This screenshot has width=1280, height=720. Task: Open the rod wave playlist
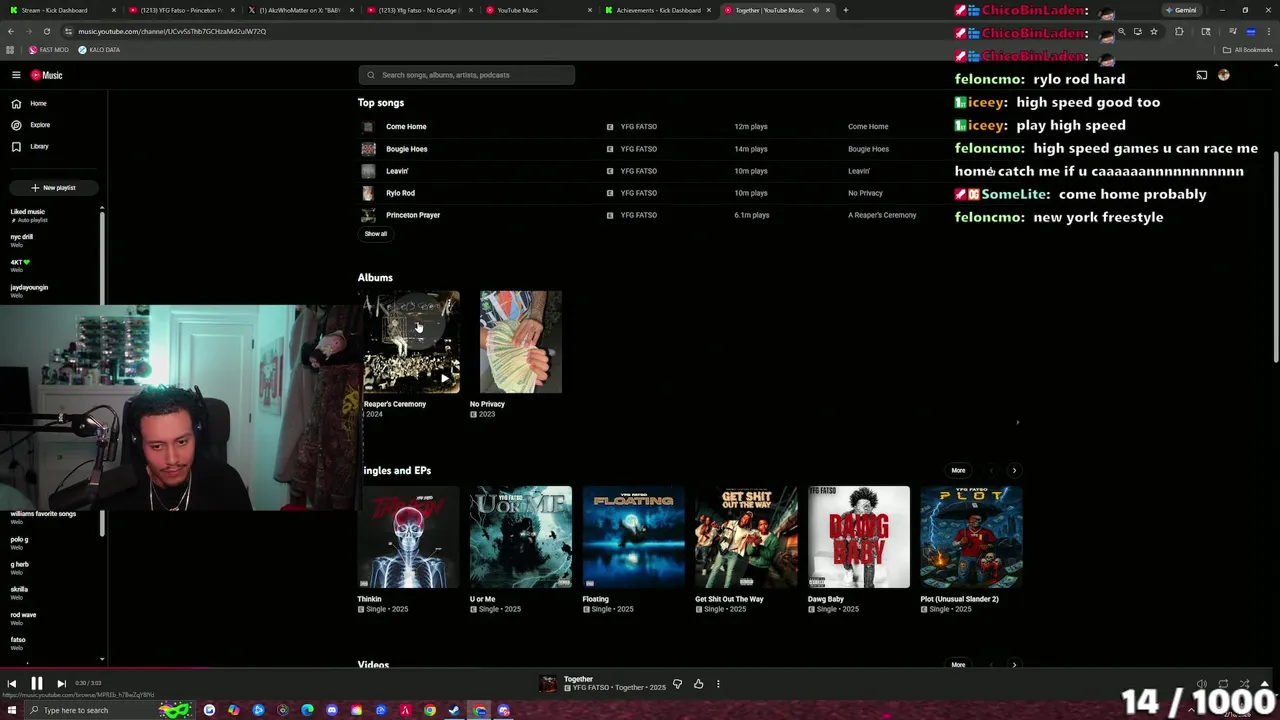point(23,617)
